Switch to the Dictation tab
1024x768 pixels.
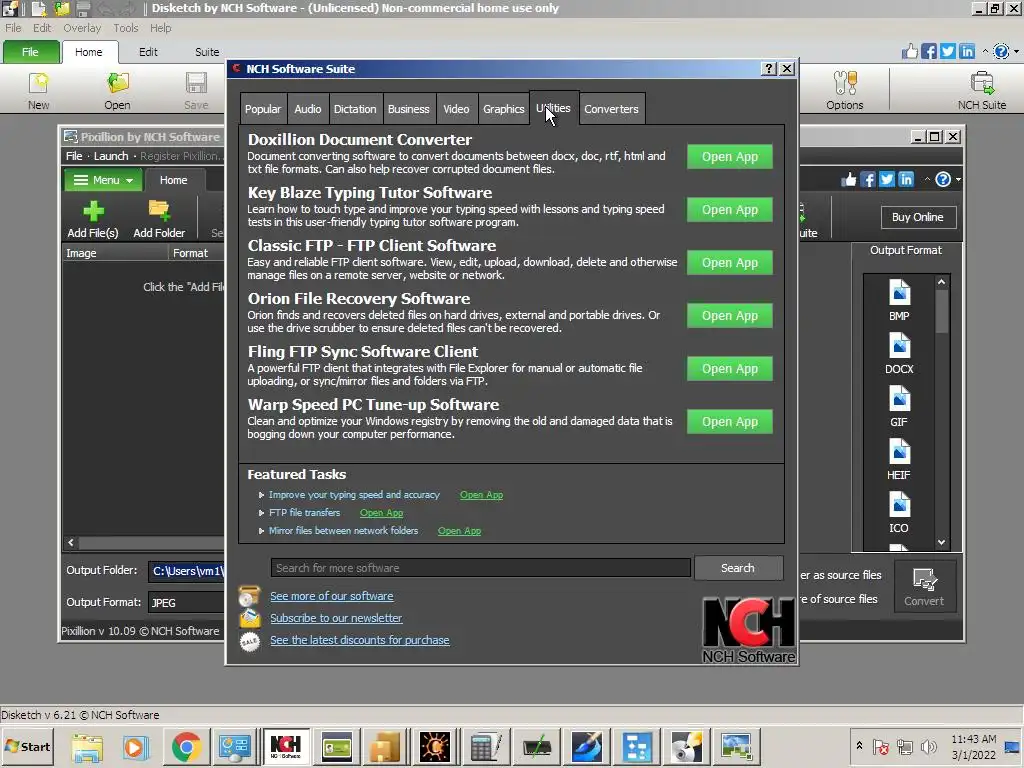coord(355,109)
